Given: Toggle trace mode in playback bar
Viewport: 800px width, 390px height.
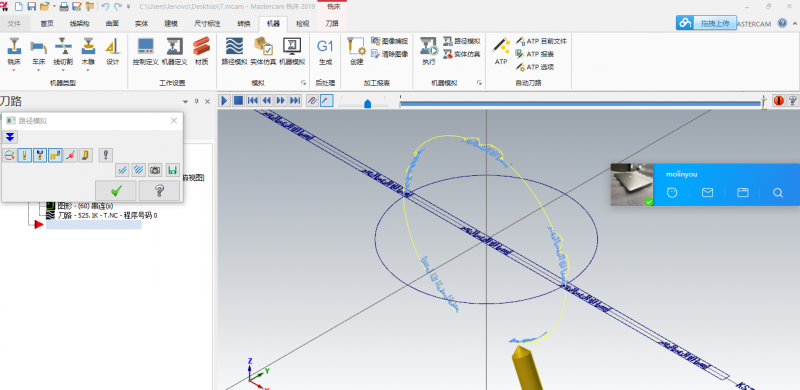Looking at the screenshot, I should pos(312,101).
